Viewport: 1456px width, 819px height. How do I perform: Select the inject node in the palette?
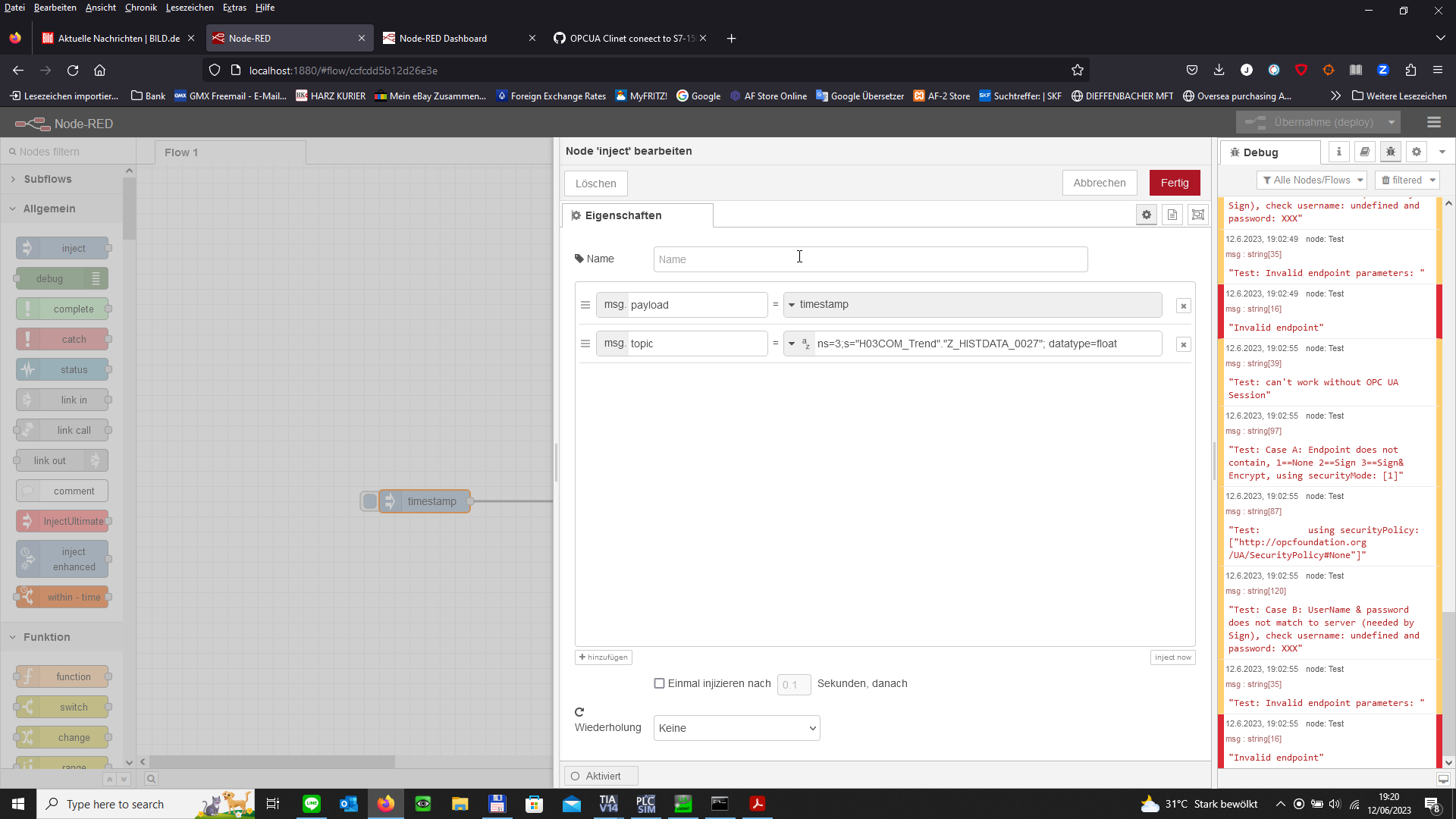click(x=62, y=247)
